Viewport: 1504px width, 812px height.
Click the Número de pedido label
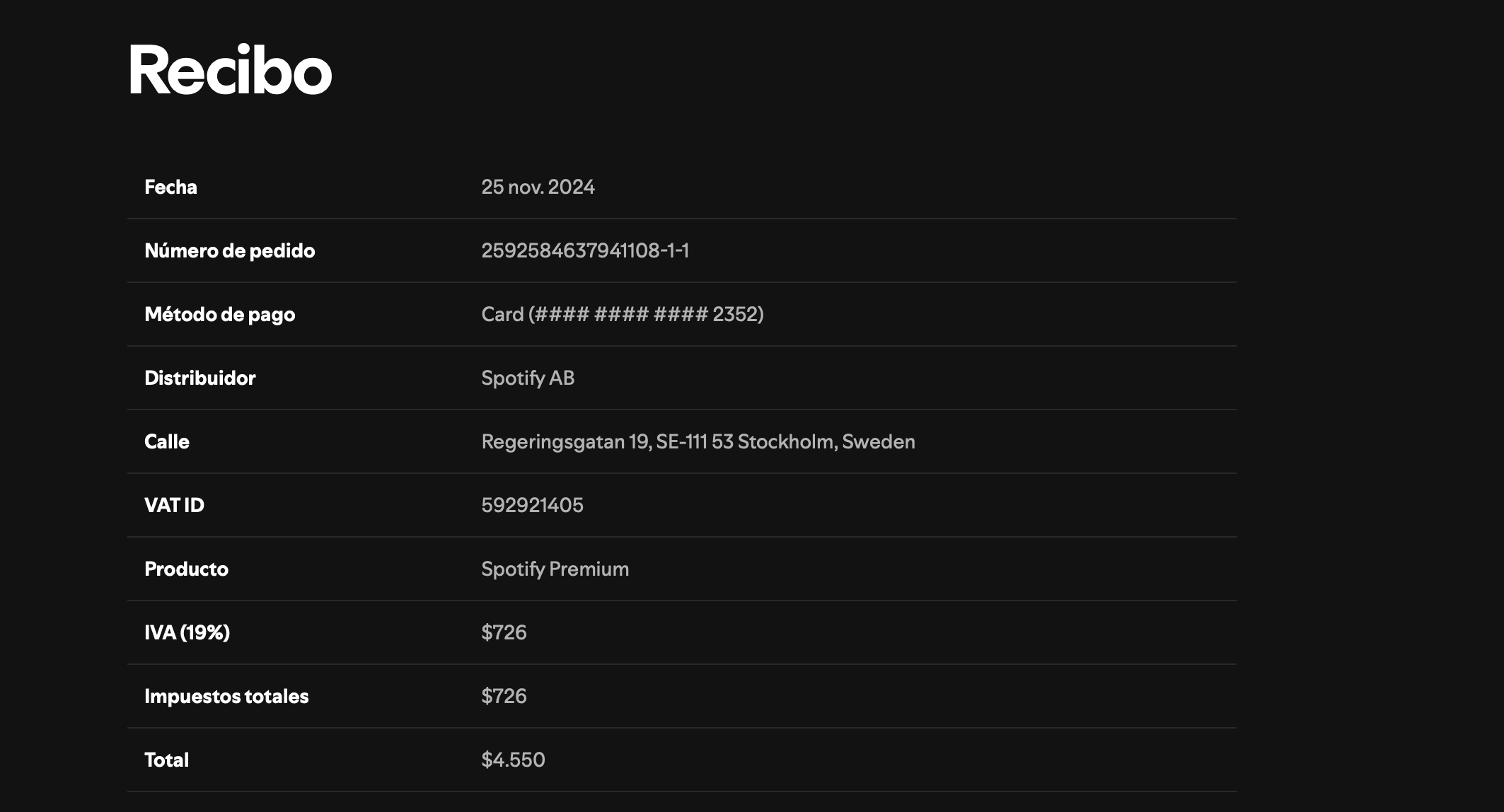coord(229,250)
